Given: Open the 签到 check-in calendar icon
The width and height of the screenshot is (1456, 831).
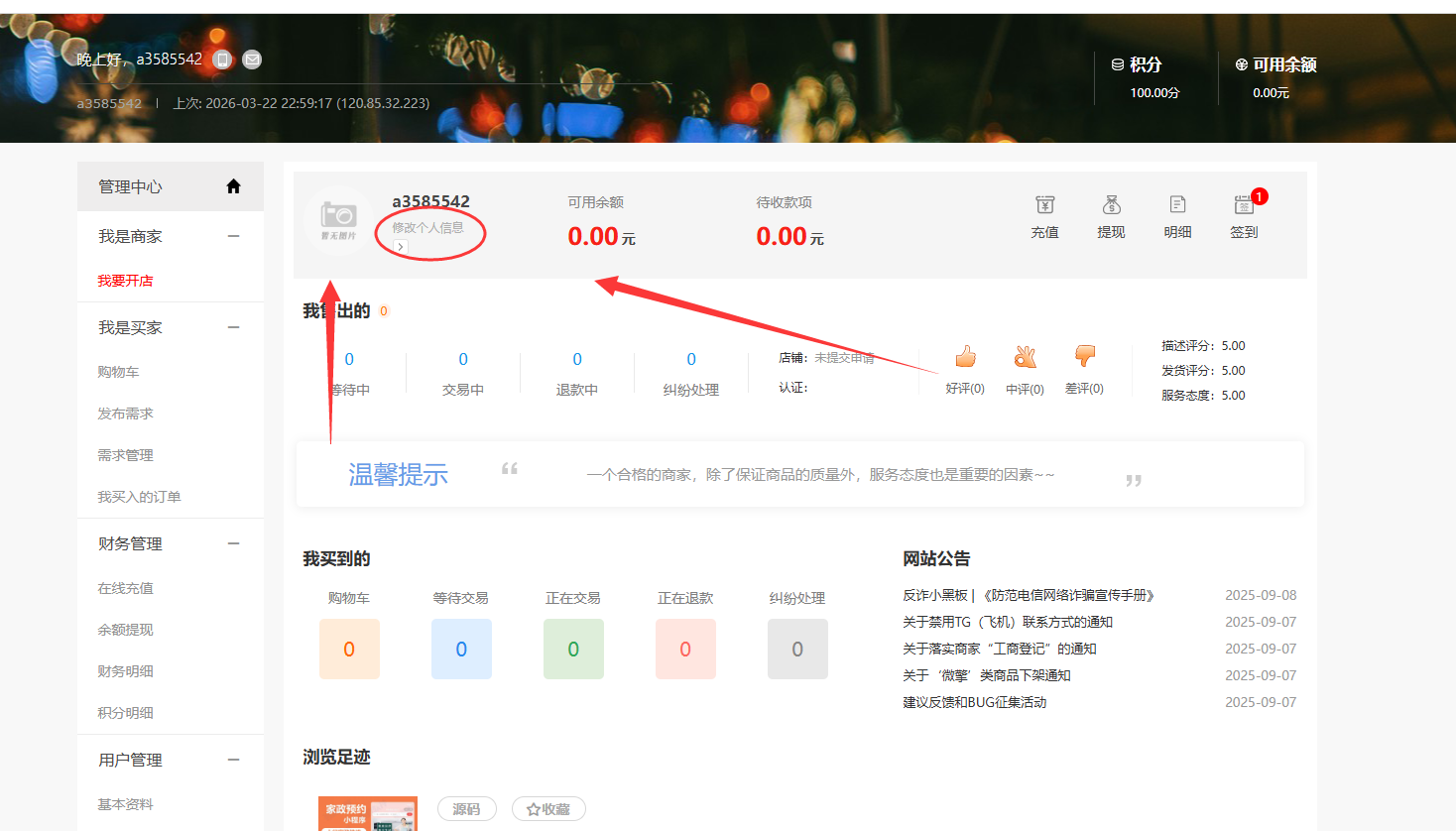Looking at the screenshot, I should click(x=1244, y=205).
